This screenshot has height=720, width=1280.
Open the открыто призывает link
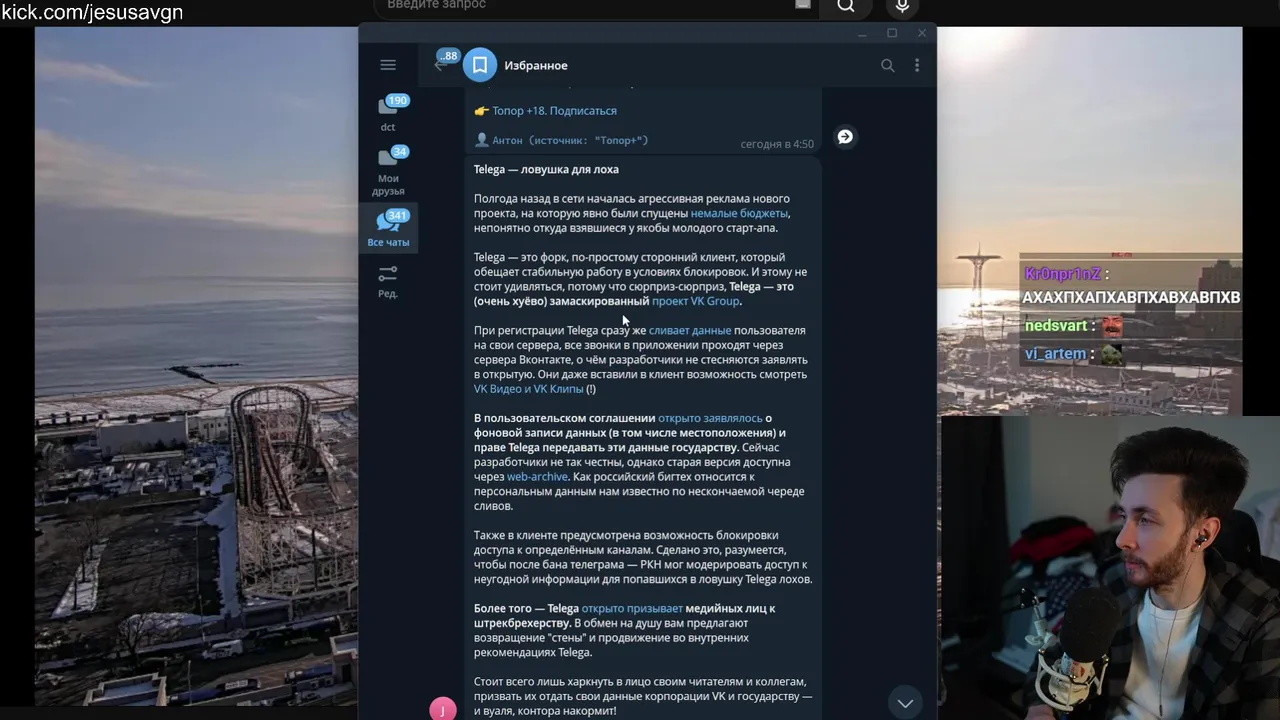[632, 608]
